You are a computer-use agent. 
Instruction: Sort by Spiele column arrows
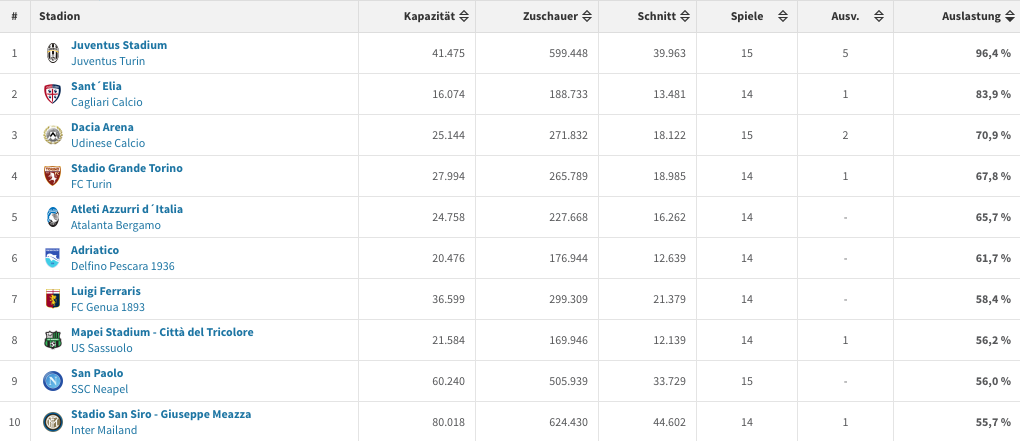tap(783, 17)
